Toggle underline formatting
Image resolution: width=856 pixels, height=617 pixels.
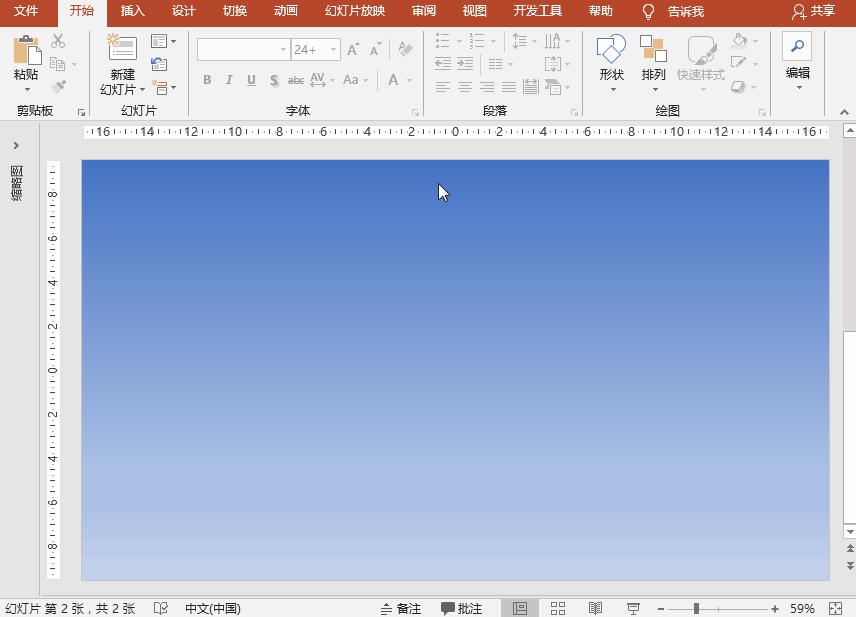pyautogui.click(x=250, y=81)
